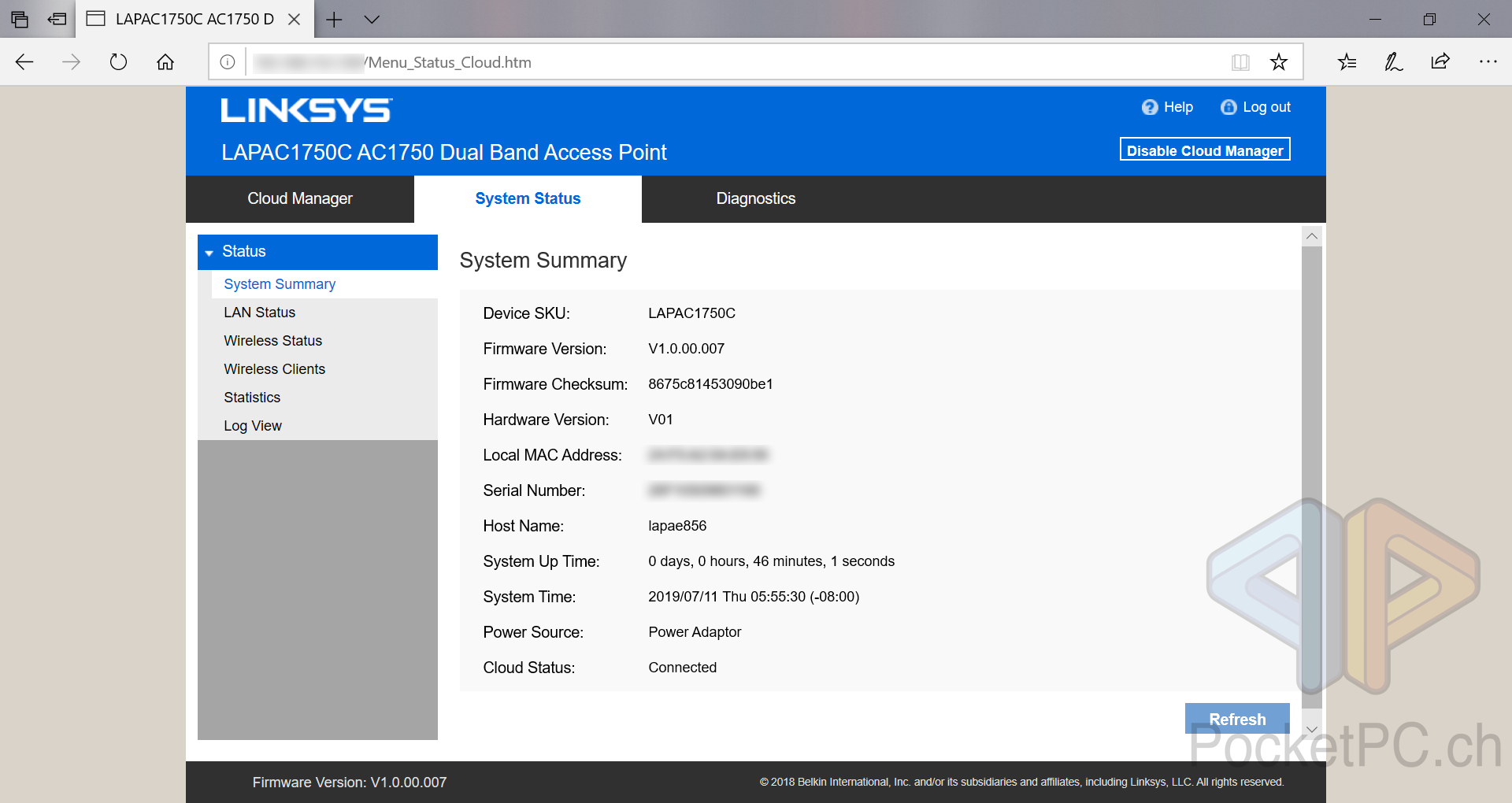Click the Firmware Version value V1.0.00.007
This screenshot has height=803, width=1512.
tap(686, 349)
